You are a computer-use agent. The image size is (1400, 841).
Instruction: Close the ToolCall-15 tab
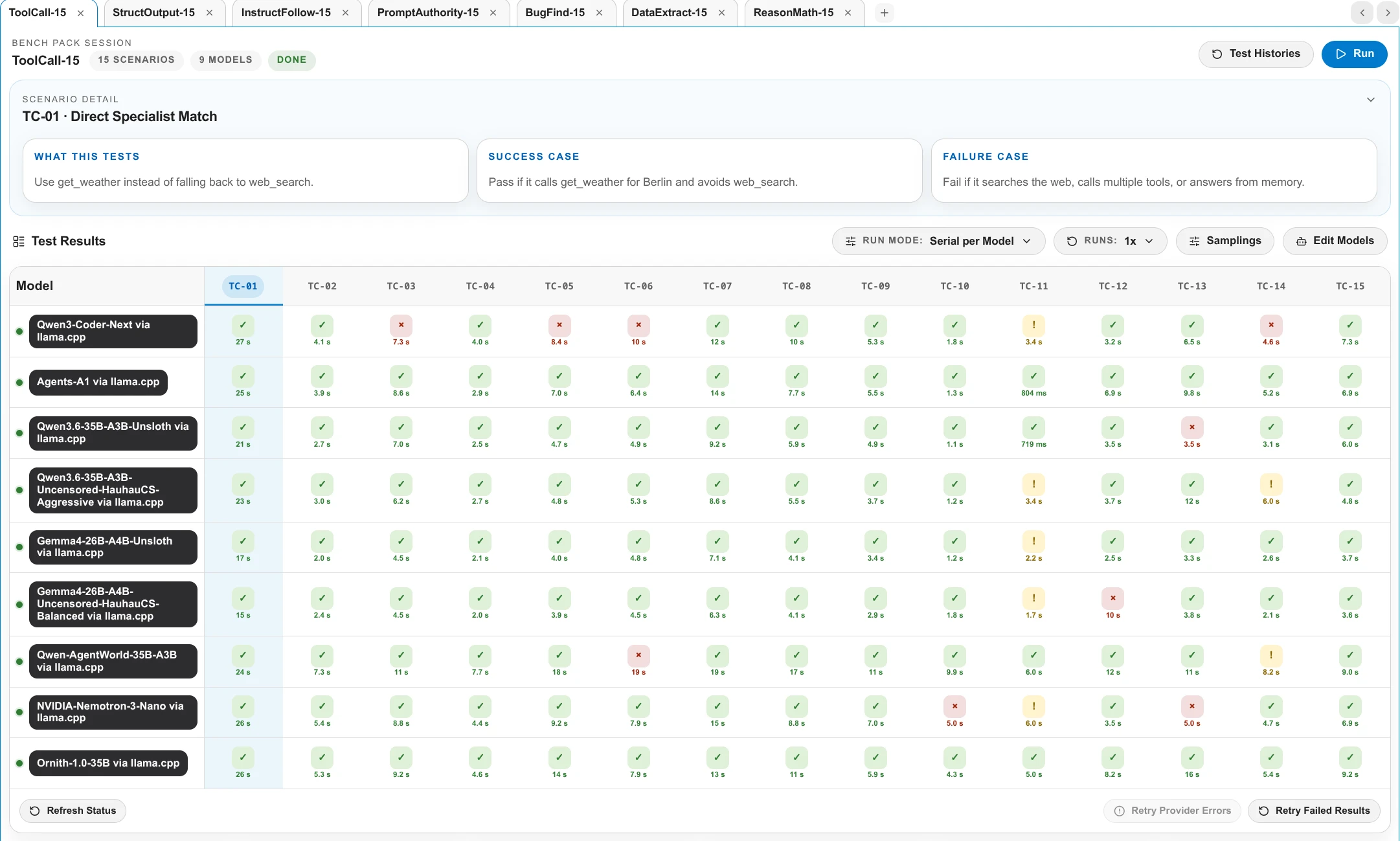pos(80,13)
